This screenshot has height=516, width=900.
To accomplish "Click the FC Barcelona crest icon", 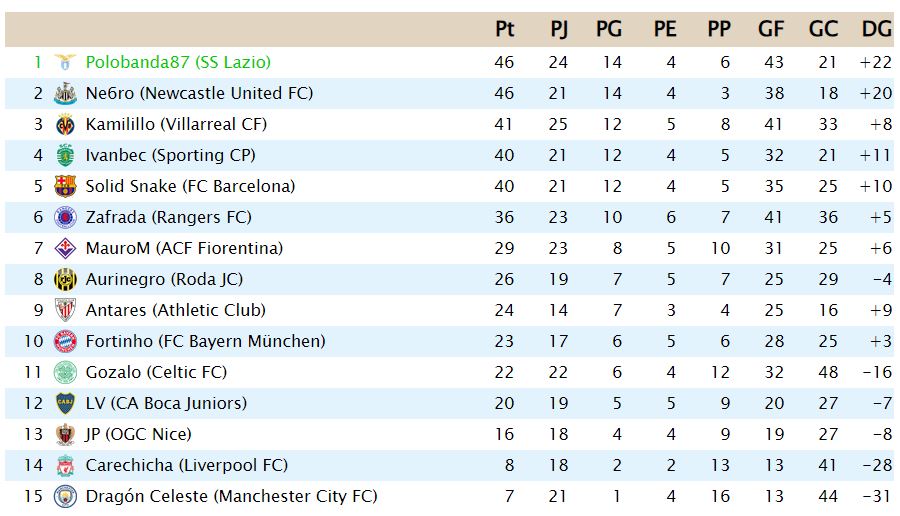I will [65, 186].
